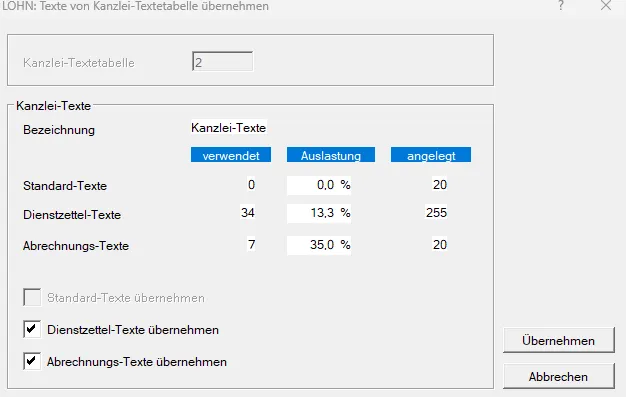Click the Abbrechen button
This screenshot has width=626, height=397.
pyautogui.click(x=559, y=376)
